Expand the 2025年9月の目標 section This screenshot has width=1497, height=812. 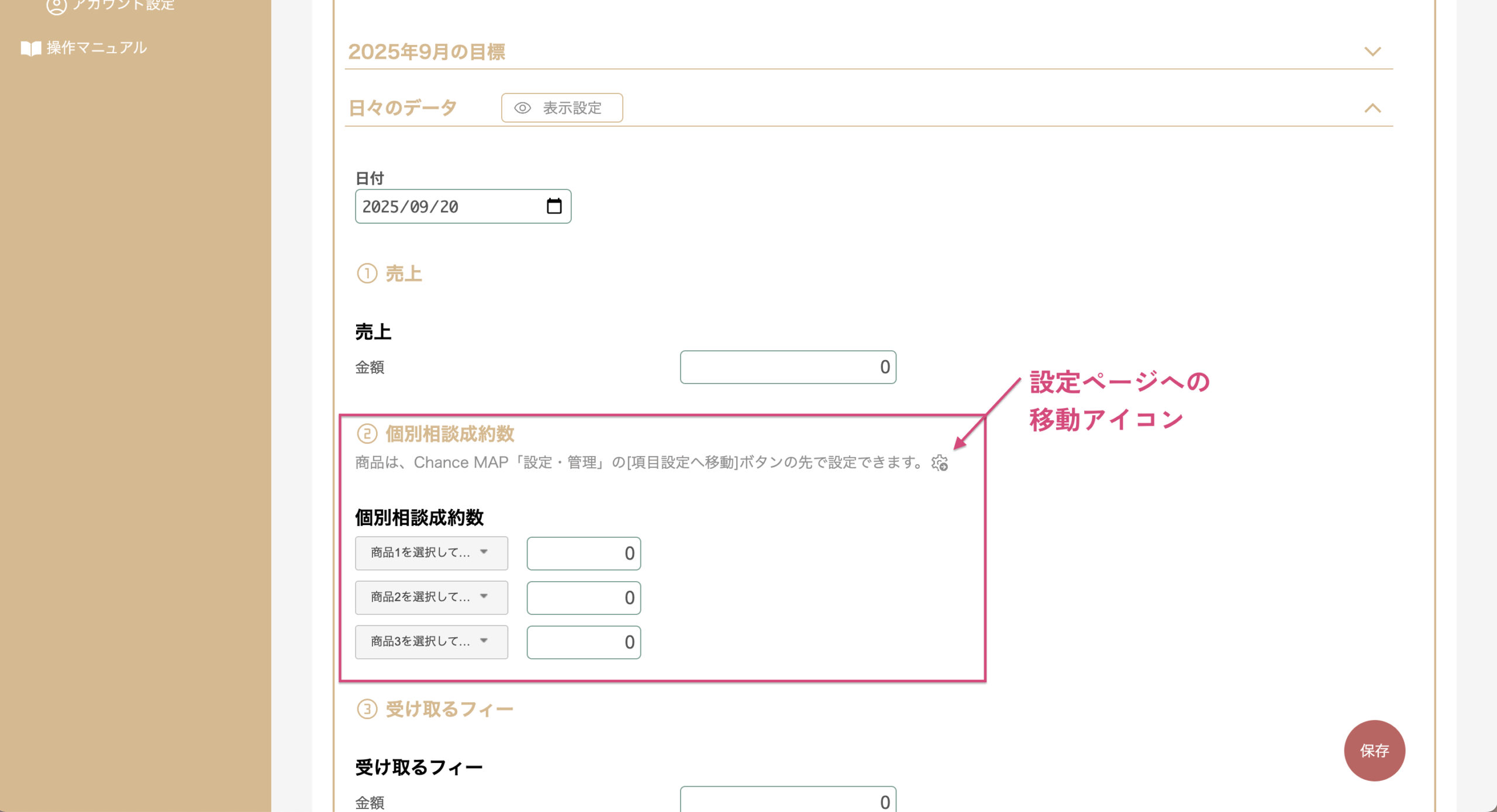(1372, 51)
